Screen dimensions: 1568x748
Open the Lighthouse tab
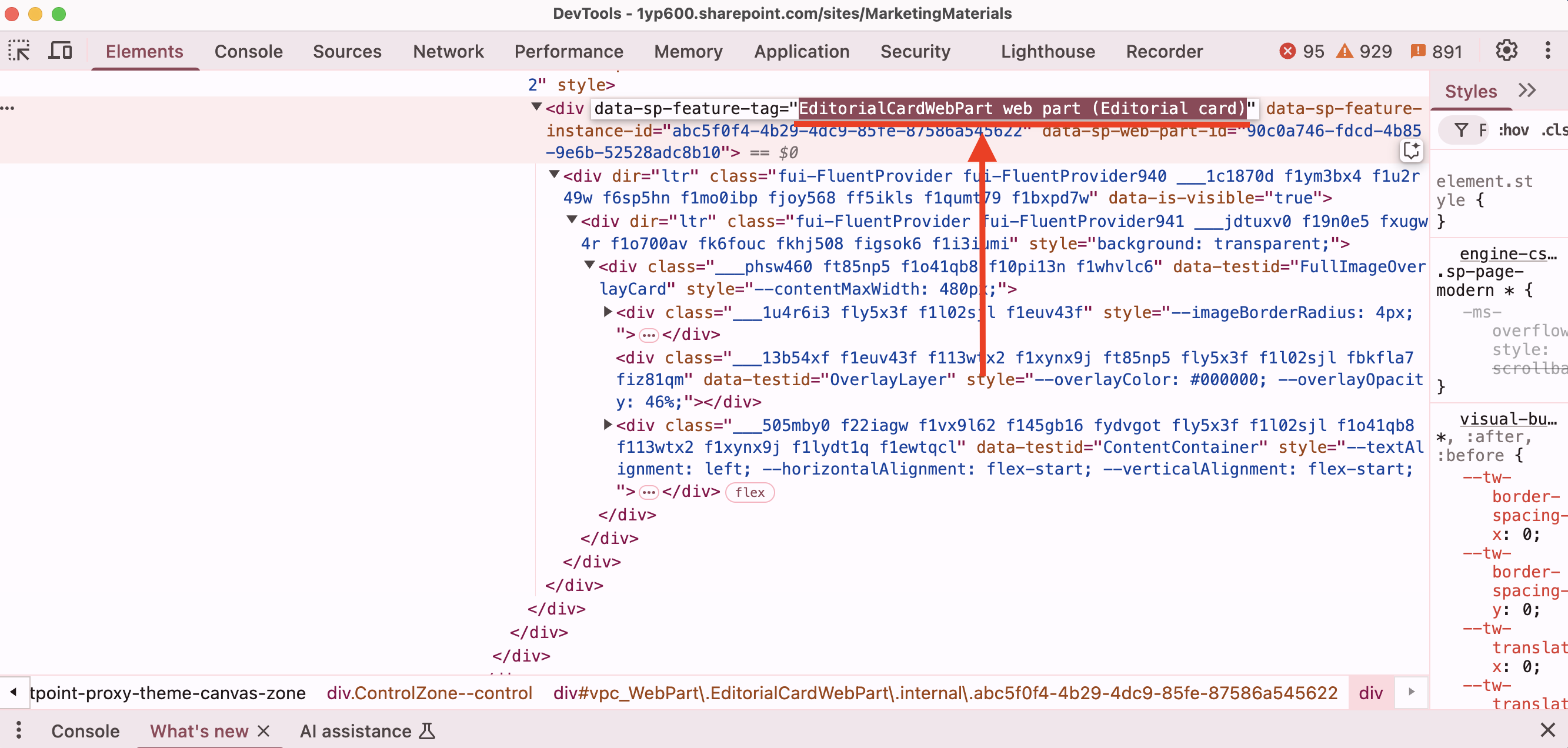(x=1047, y=51)
